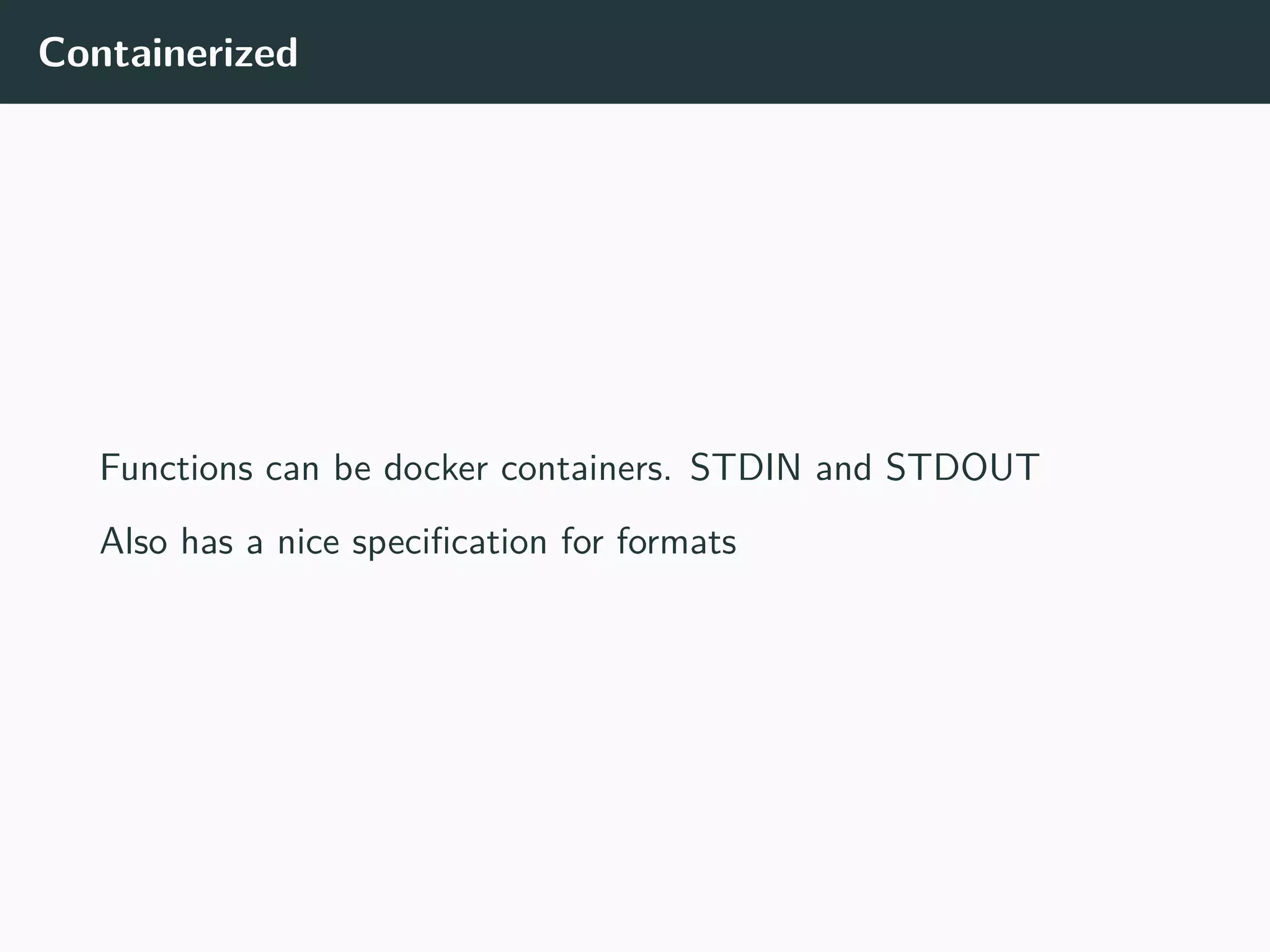
Task: Click blank slide area below the formats line
Action: 635,744
